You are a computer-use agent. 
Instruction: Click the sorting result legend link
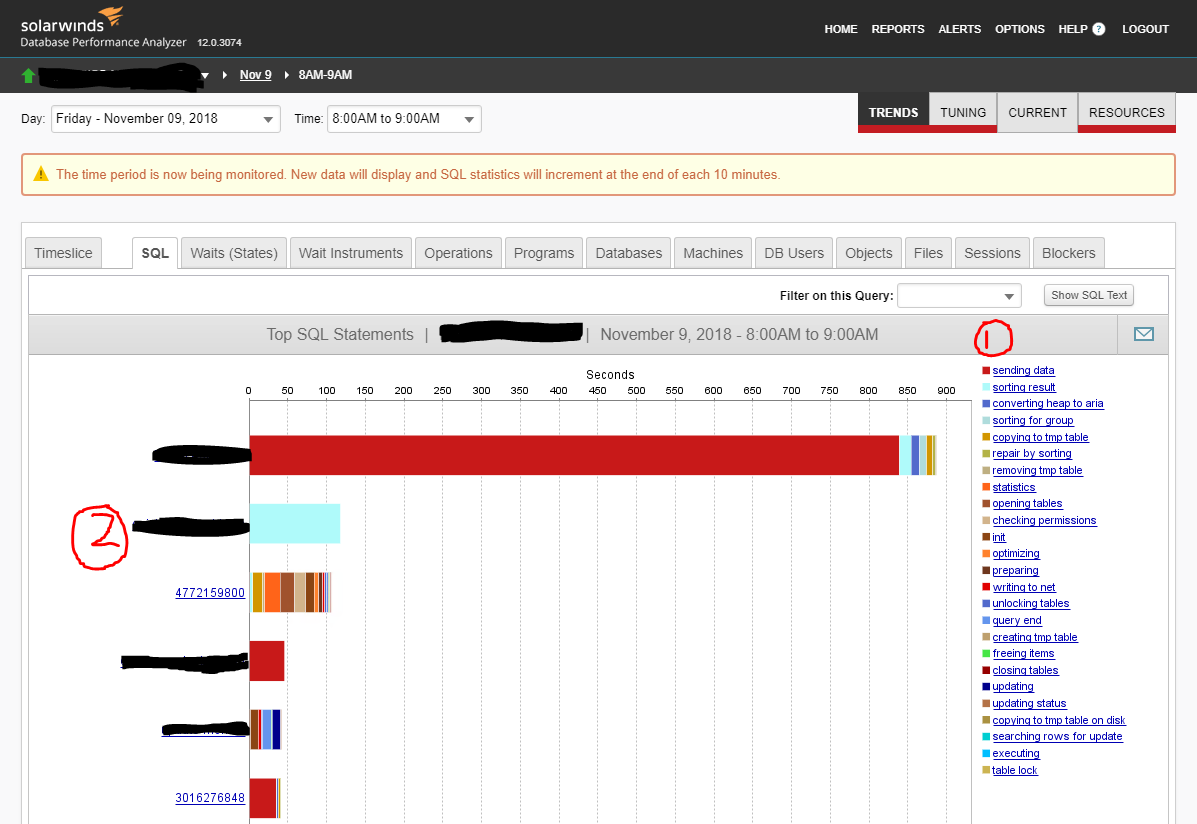[x=1024, y=387]
